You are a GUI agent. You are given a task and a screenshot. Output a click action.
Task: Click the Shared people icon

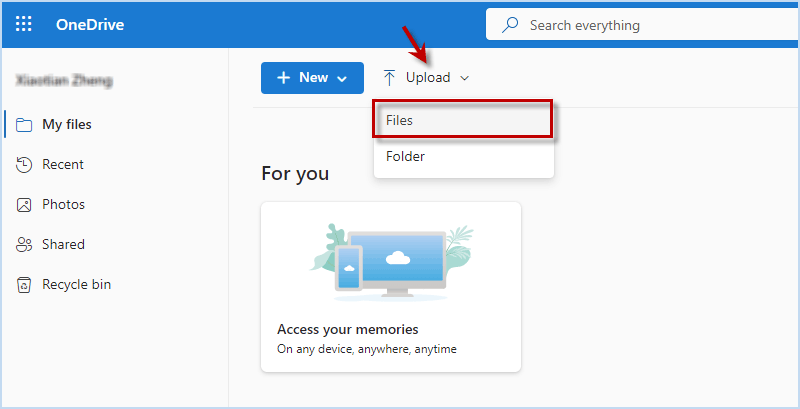pos(24,245)
